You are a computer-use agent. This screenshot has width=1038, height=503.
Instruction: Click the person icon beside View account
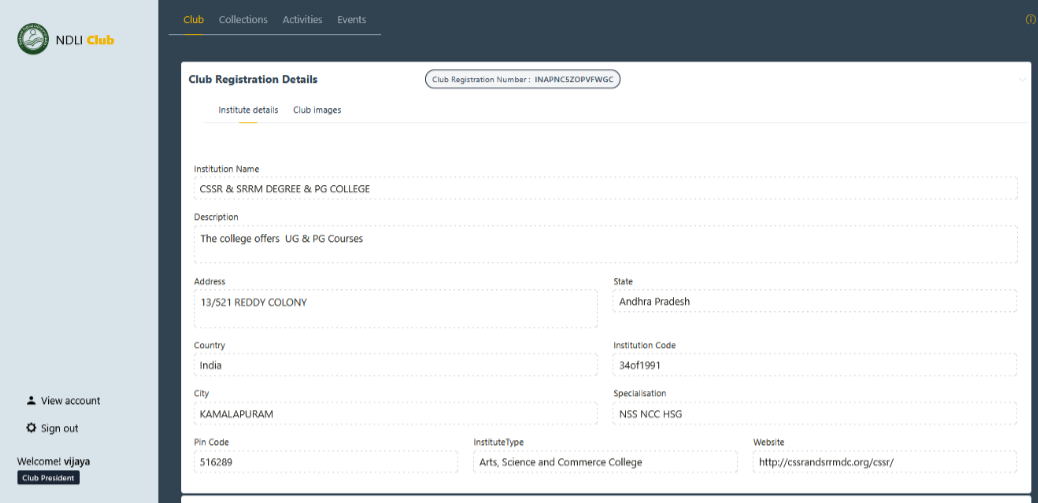31,400
